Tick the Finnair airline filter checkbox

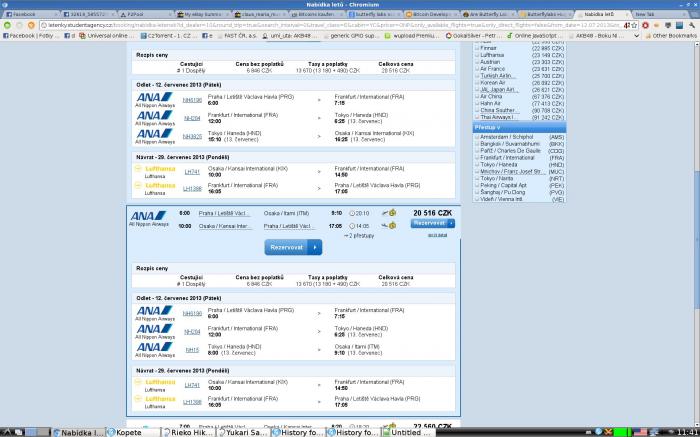pos(477,48)
